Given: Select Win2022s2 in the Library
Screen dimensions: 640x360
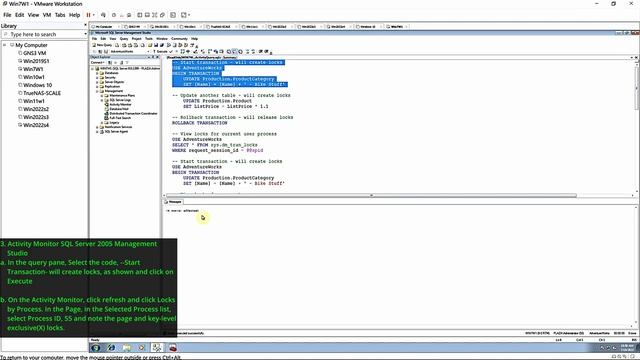Looking at the screenshot, I should [36, 109].
